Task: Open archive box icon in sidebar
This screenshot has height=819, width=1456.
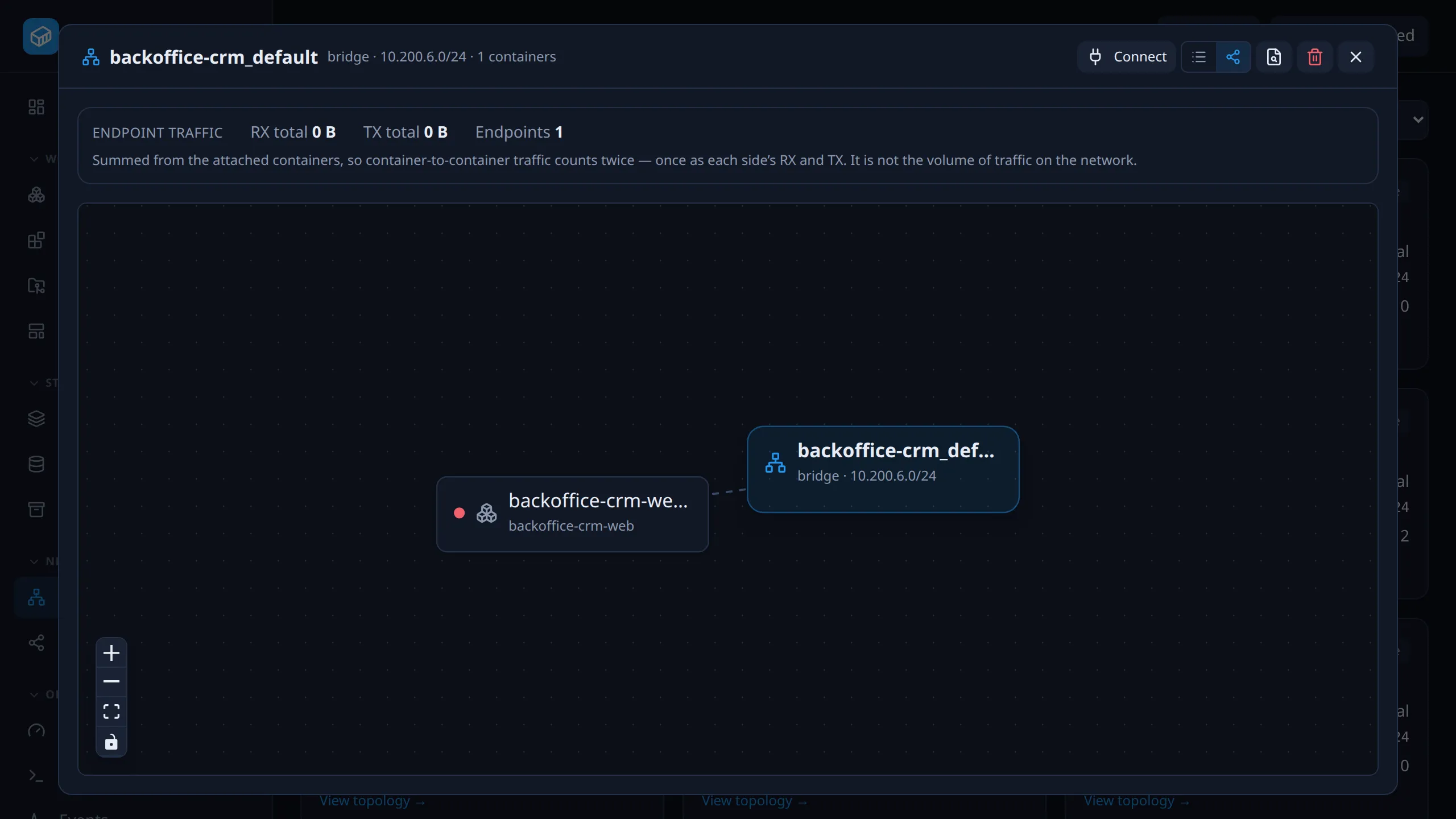Action: [36, 509]
